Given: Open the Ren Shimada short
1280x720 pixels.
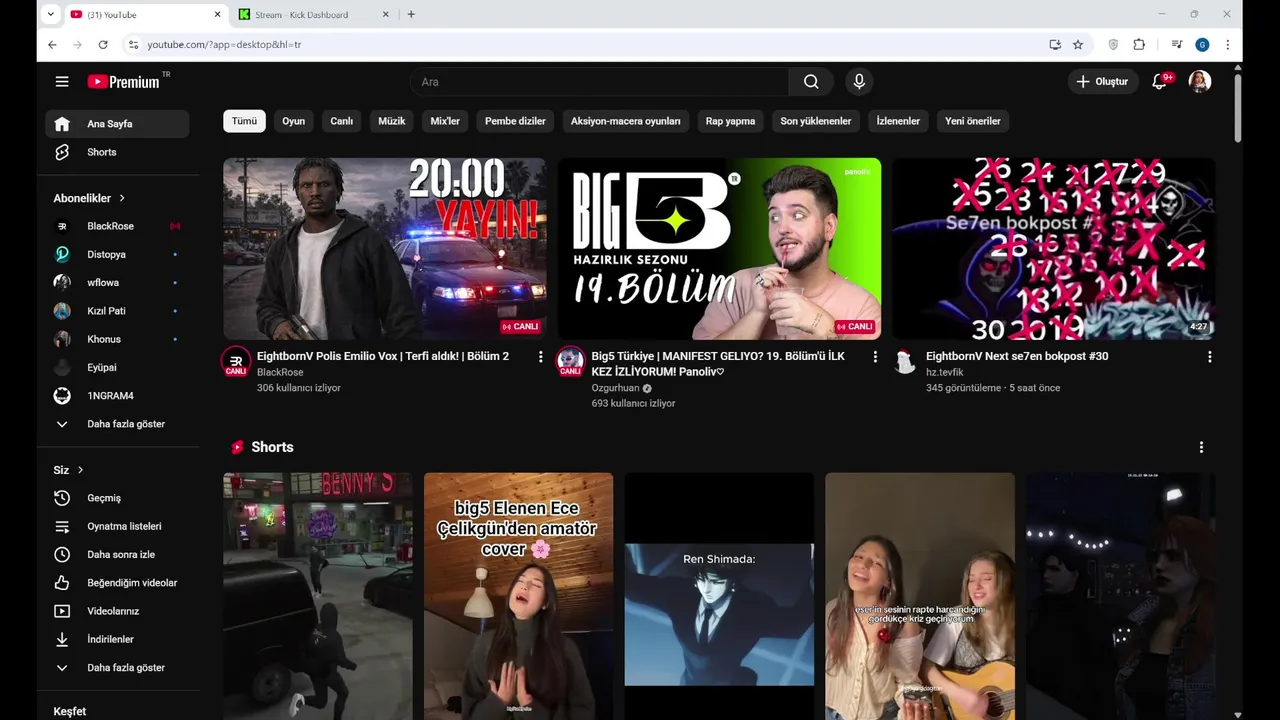Looking at the screenshot, I should click(719, 596).
